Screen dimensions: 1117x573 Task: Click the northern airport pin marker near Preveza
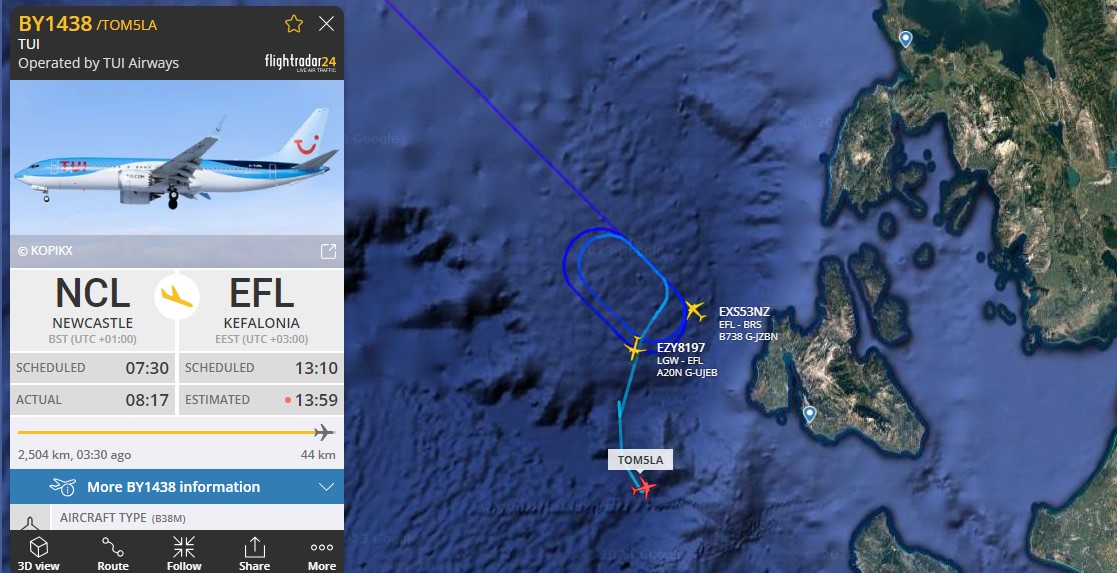[x=905, y=39]
